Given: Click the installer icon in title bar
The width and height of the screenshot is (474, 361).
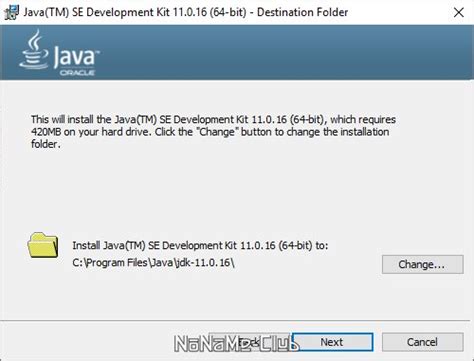Looking at the screenshot, I should (11, 12).
